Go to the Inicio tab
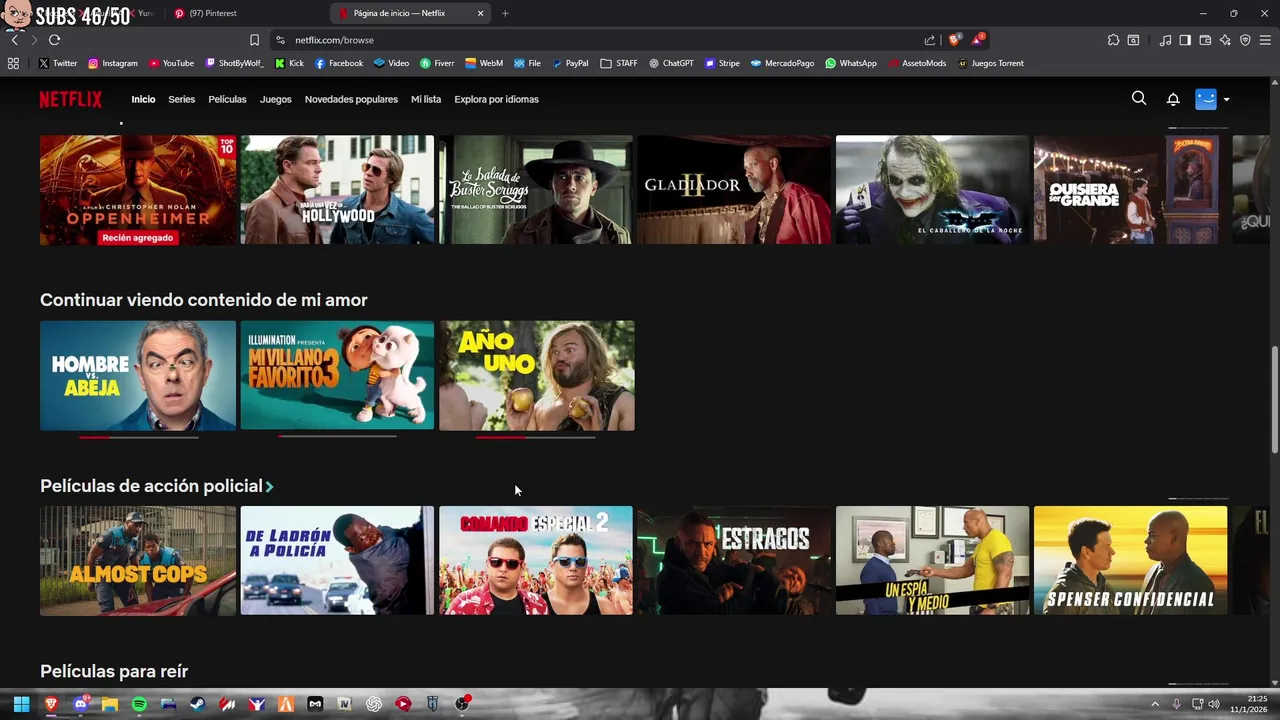The image size is (1280, 720). 143,99
